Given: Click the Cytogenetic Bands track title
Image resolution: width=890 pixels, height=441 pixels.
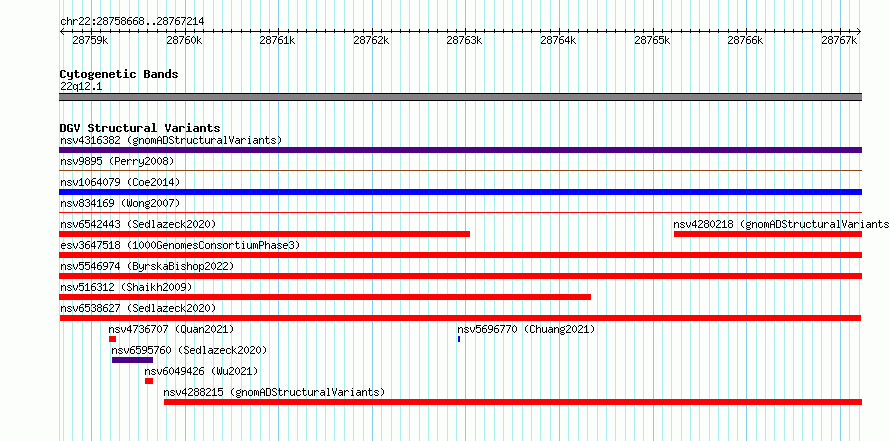Looking at the screenshot, I should tap(119, 74).
